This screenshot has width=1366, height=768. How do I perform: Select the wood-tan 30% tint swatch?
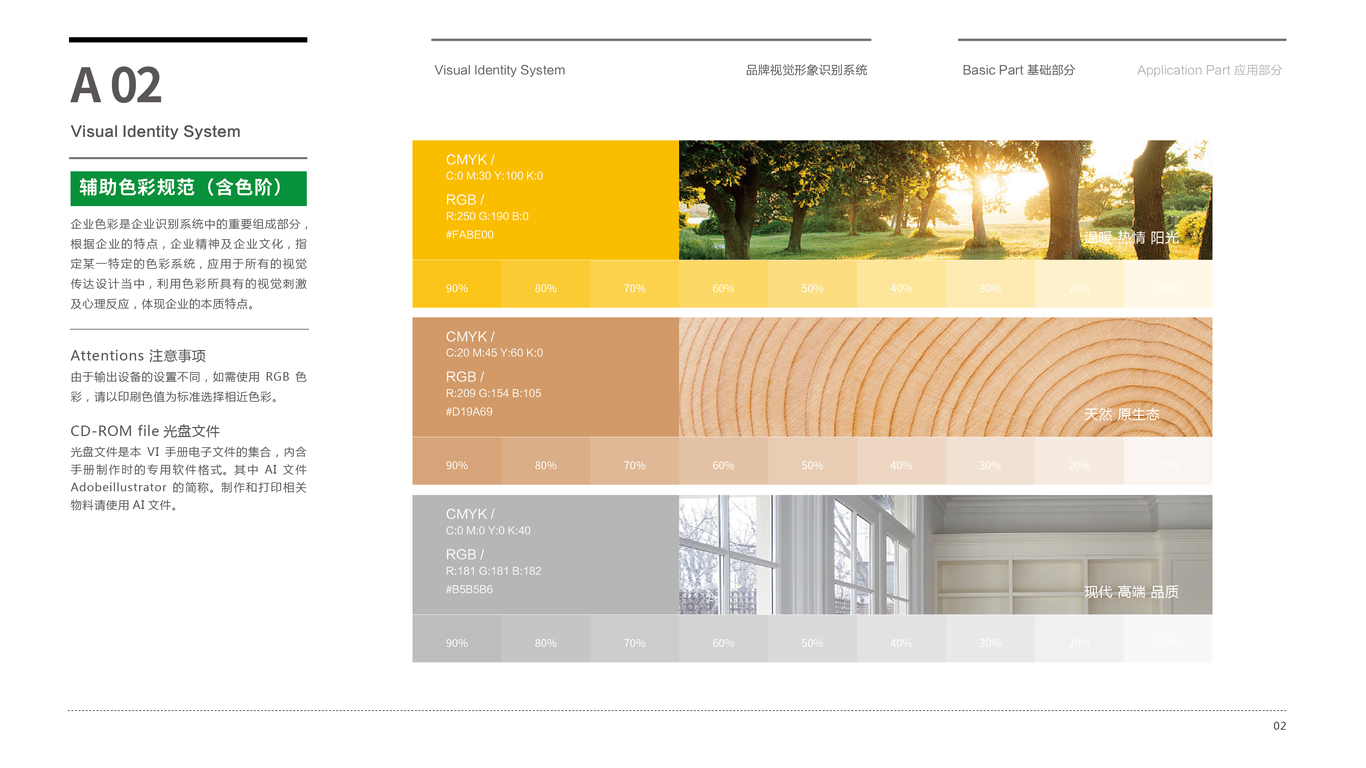990,461
